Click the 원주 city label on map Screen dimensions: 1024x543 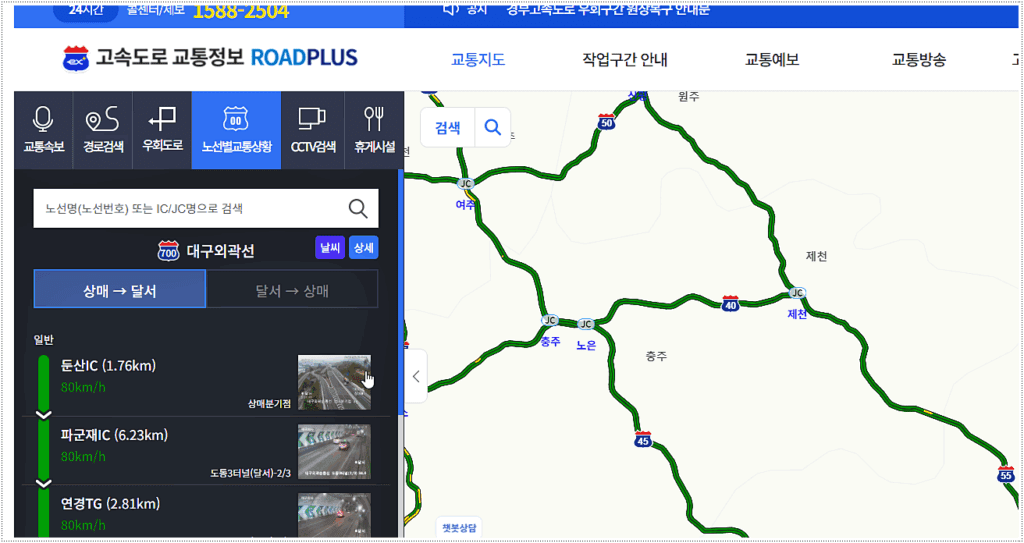[x=689, y=97]
